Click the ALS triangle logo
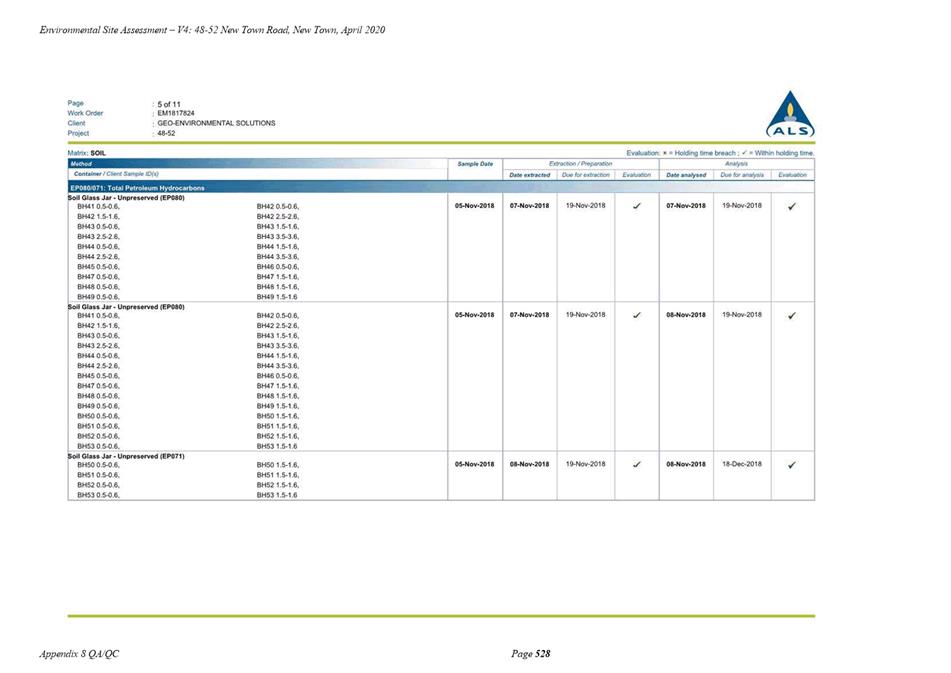The image size is (951, 673). tap(790, 114)
